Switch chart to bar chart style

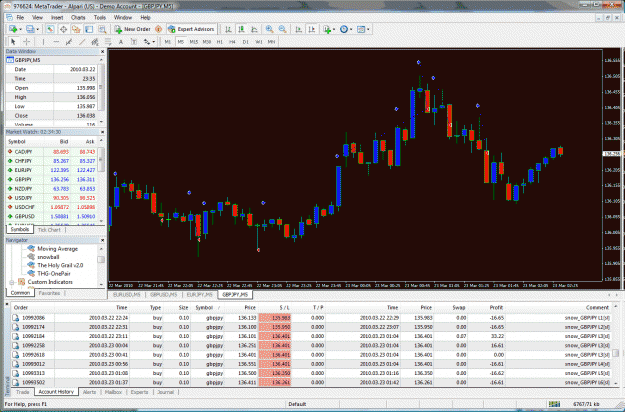click(x=228, y=29)
